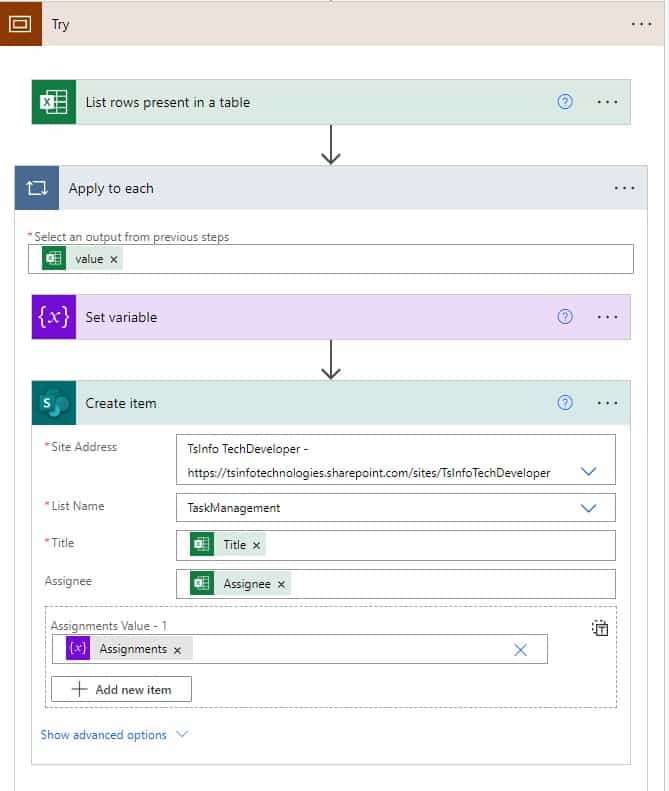Click the Set variable curly braces icon
Viewport: 669px width, 791px height.
click(53, 317)
